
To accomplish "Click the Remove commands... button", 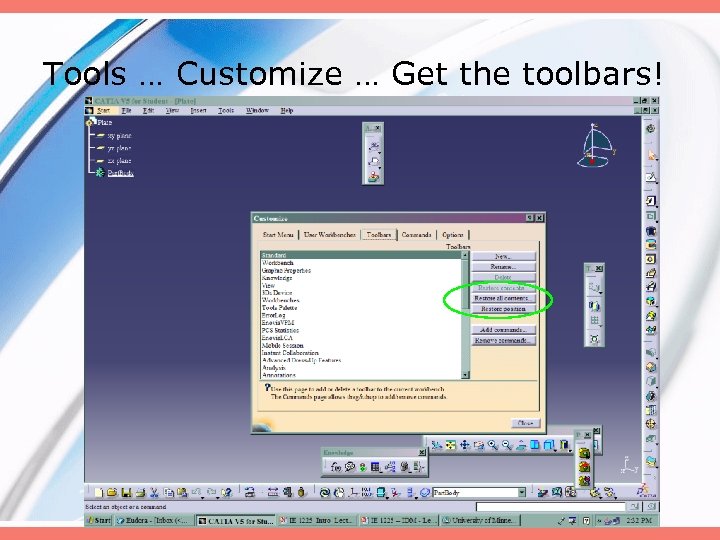I will [503, 341].
